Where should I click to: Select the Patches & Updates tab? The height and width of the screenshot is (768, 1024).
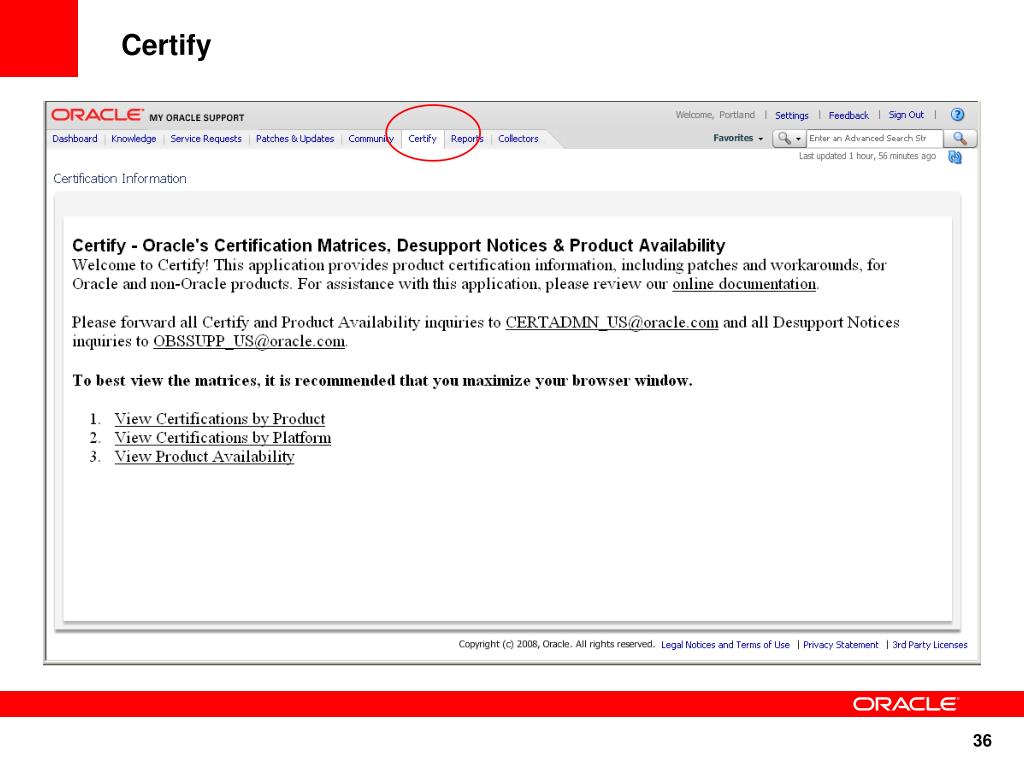295,138
